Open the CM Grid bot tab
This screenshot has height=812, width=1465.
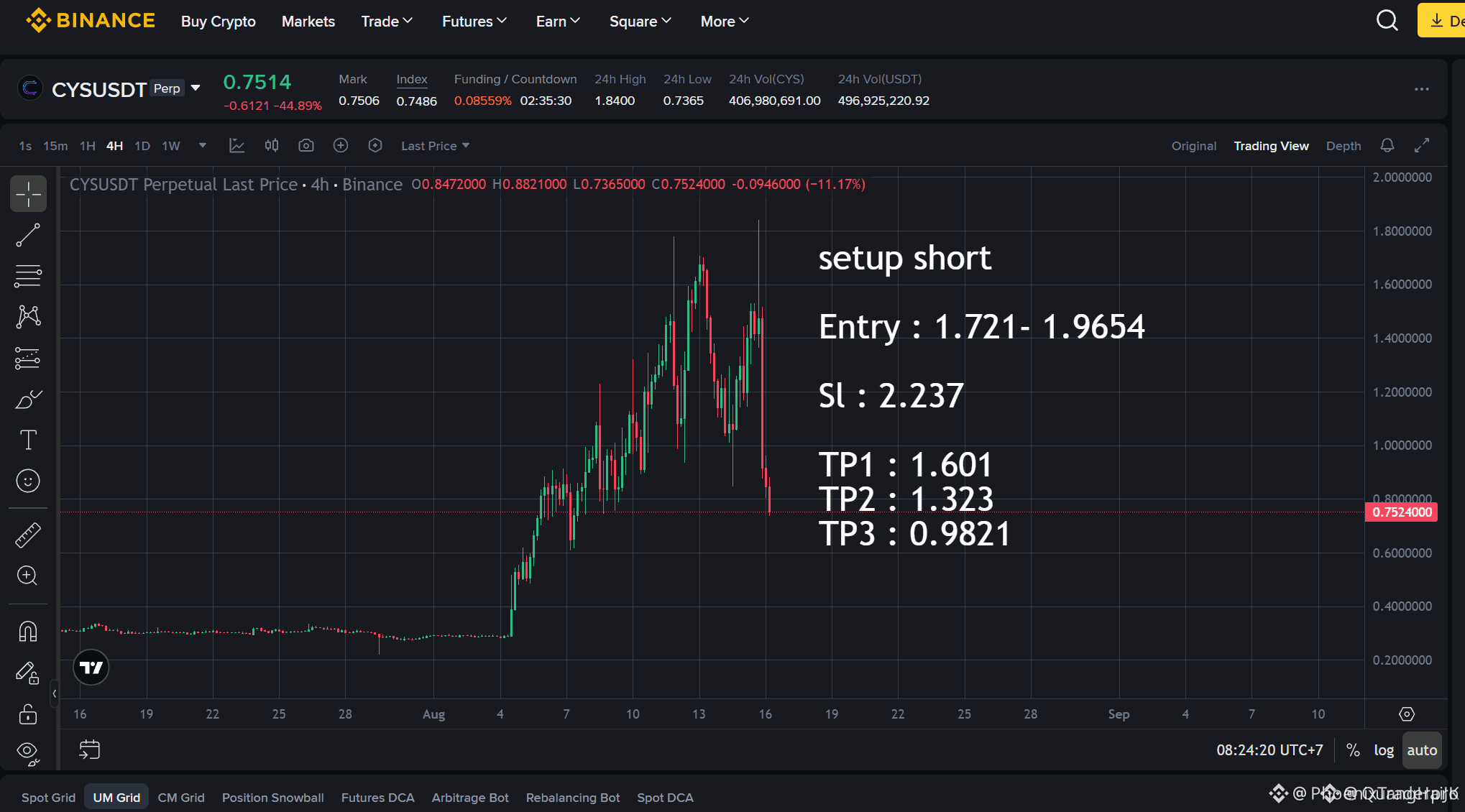coord(181,798)
